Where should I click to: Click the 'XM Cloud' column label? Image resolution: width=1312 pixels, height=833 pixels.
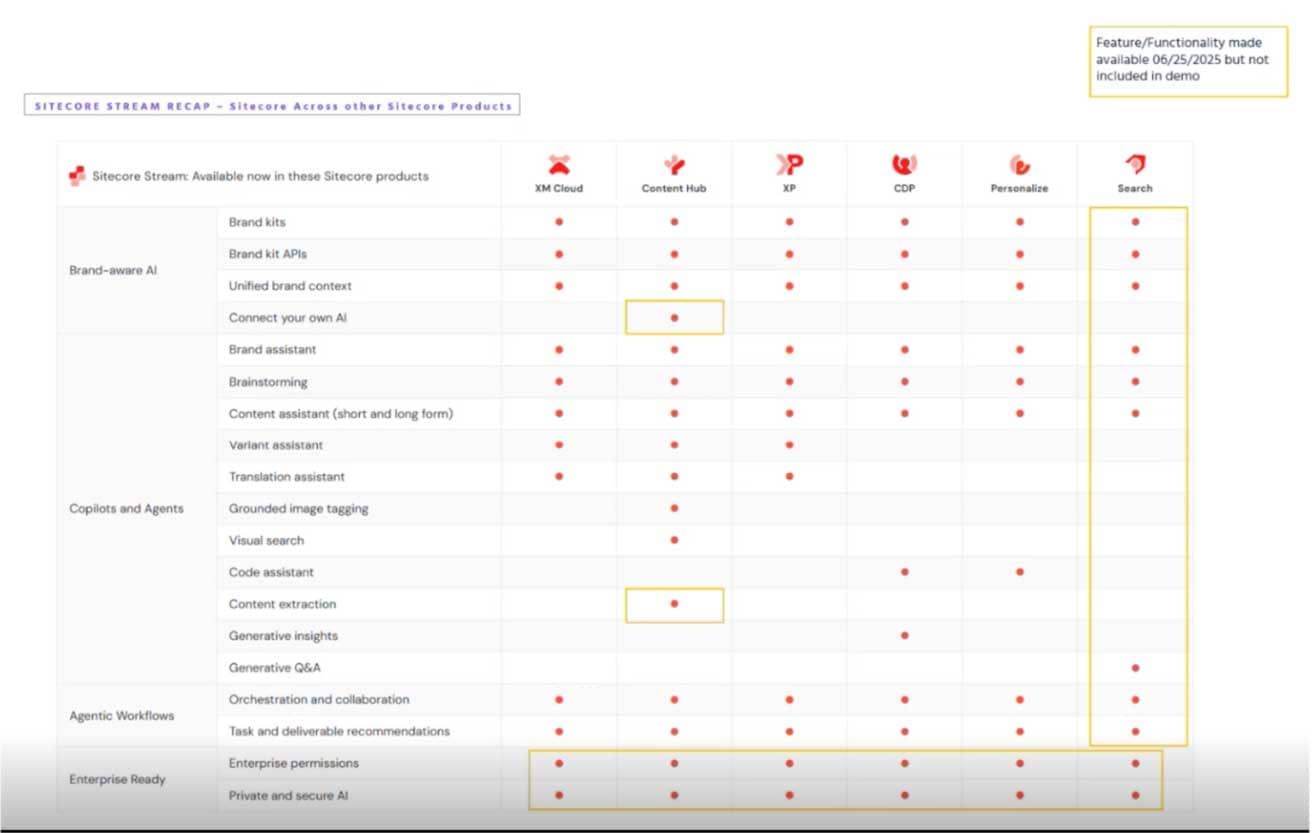pos(559,188)
